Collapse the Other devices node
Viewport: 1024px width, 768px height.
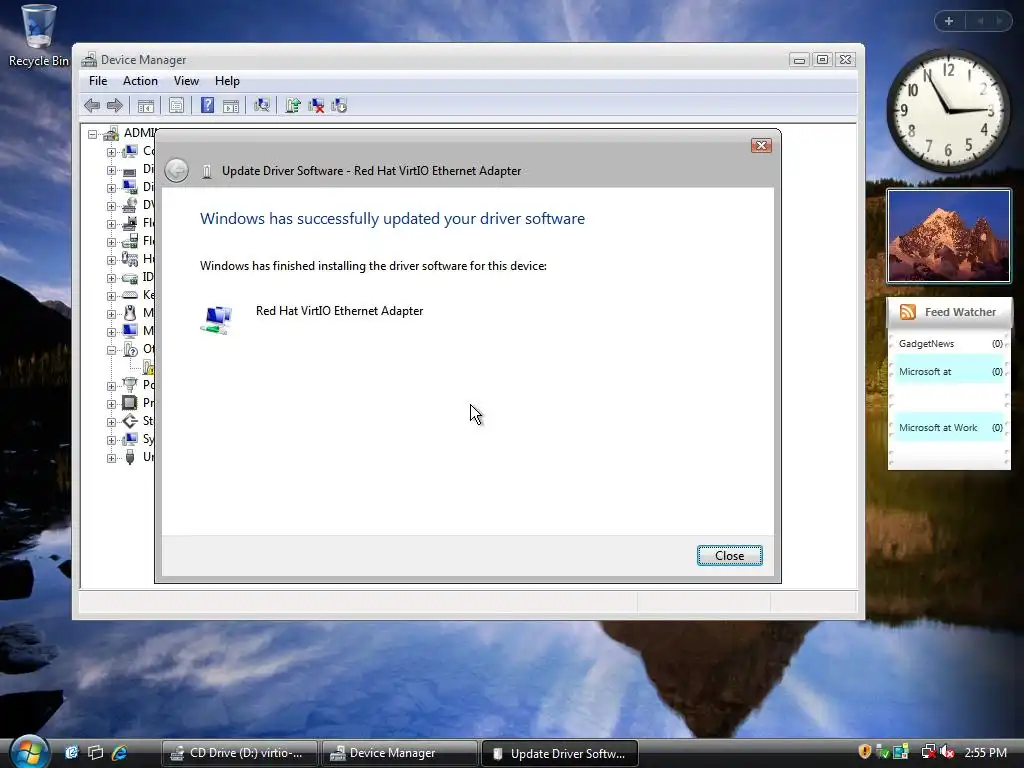click(x=111, y=350)
